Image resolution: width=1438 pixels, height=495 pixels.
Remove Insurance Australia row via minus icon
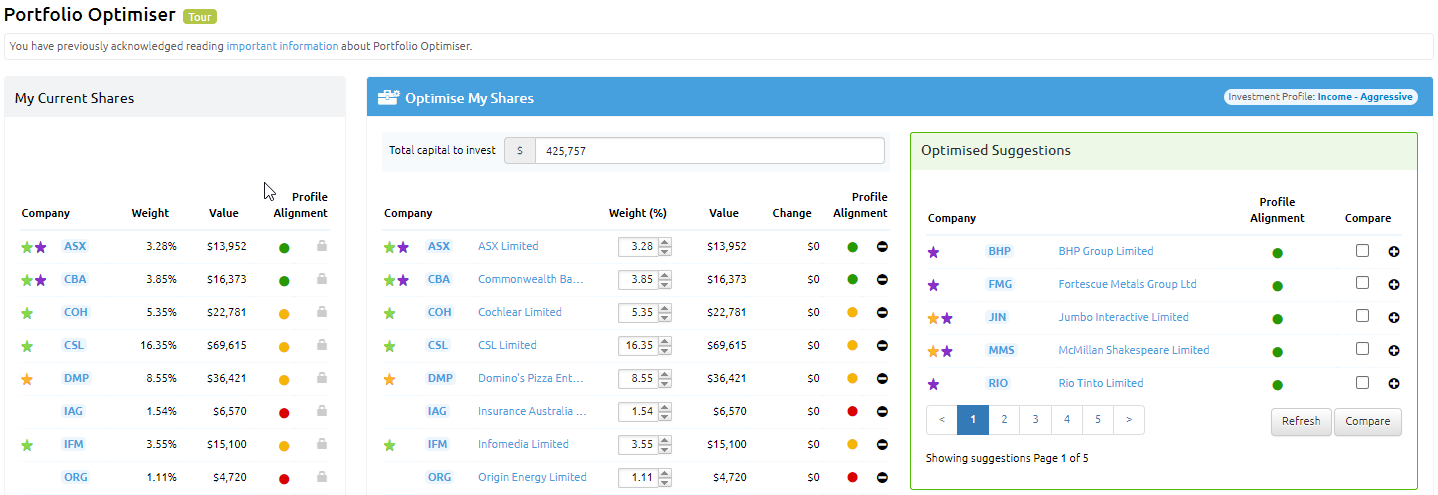click(882, 412)
